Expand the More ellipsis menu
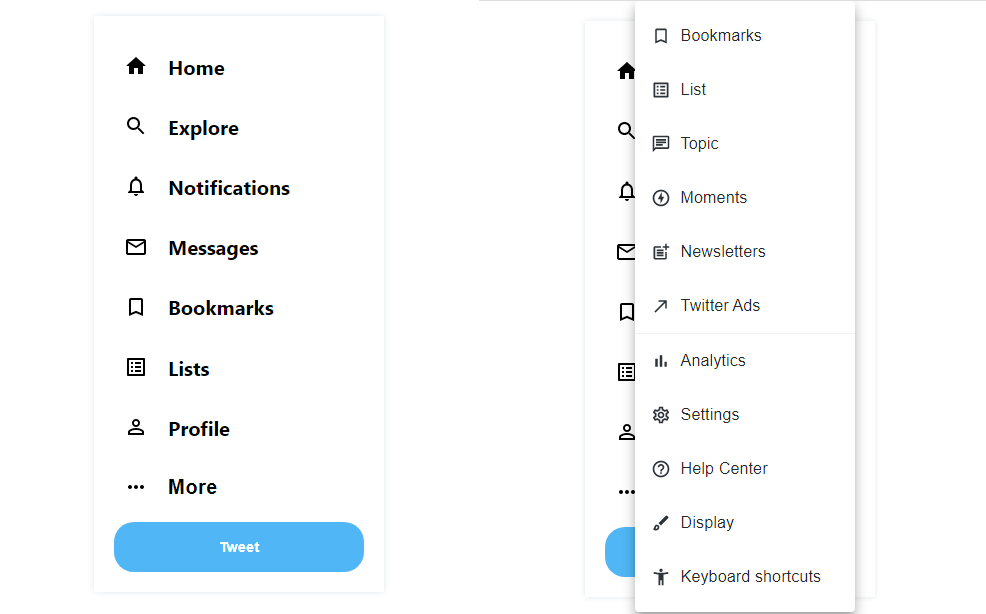The image size is (986, 614). tap(136, 487)
